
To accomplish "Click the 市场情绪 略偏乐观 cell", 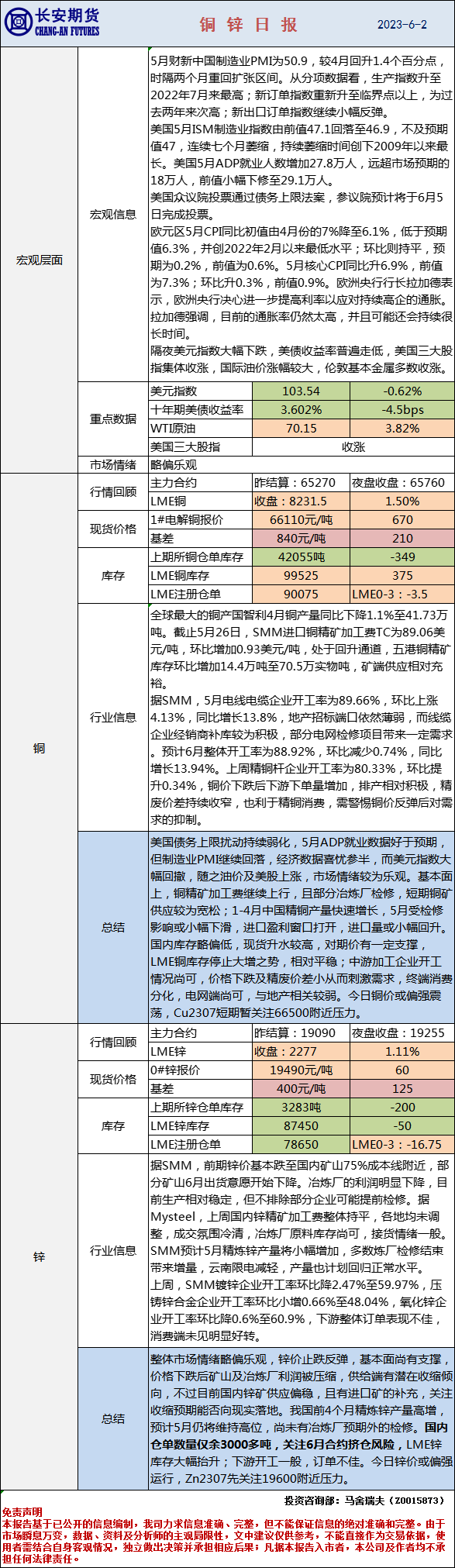I will coord(301,465).
